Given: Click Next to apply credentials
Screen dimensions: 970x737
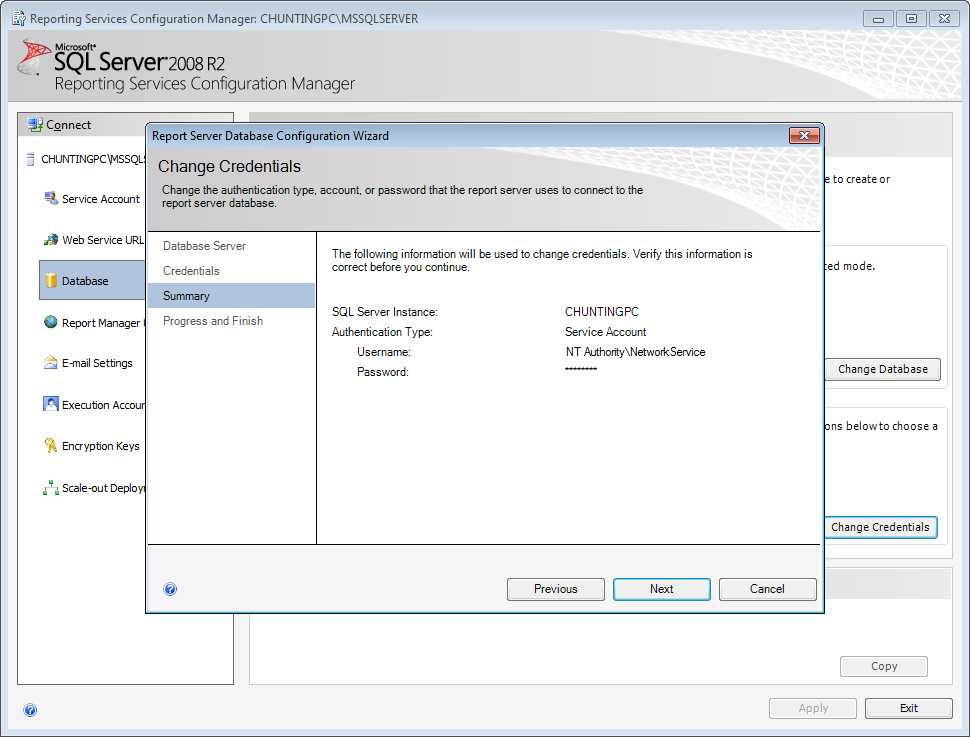Looking at the screenshot, I should pyautogui.click(x=661, y=589).
